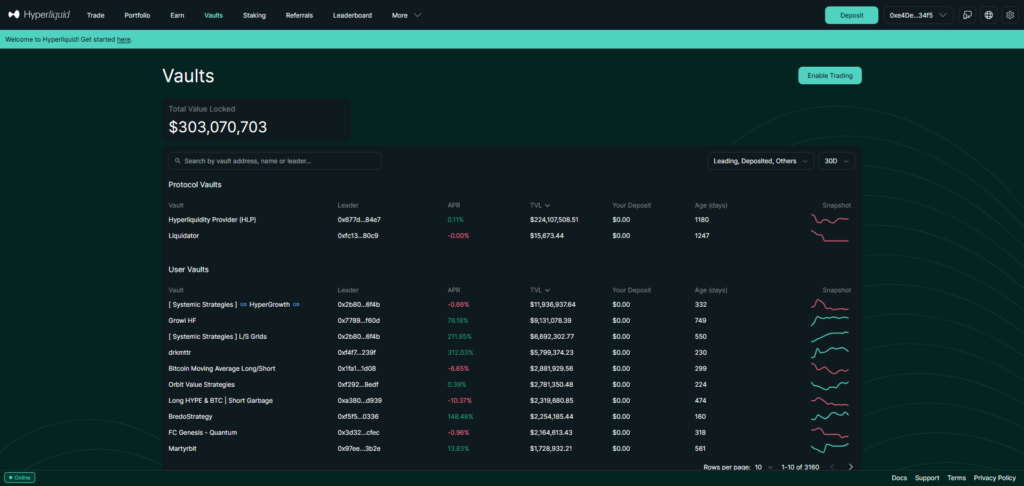
Task: Open the Support link
Action: [927, 478]
